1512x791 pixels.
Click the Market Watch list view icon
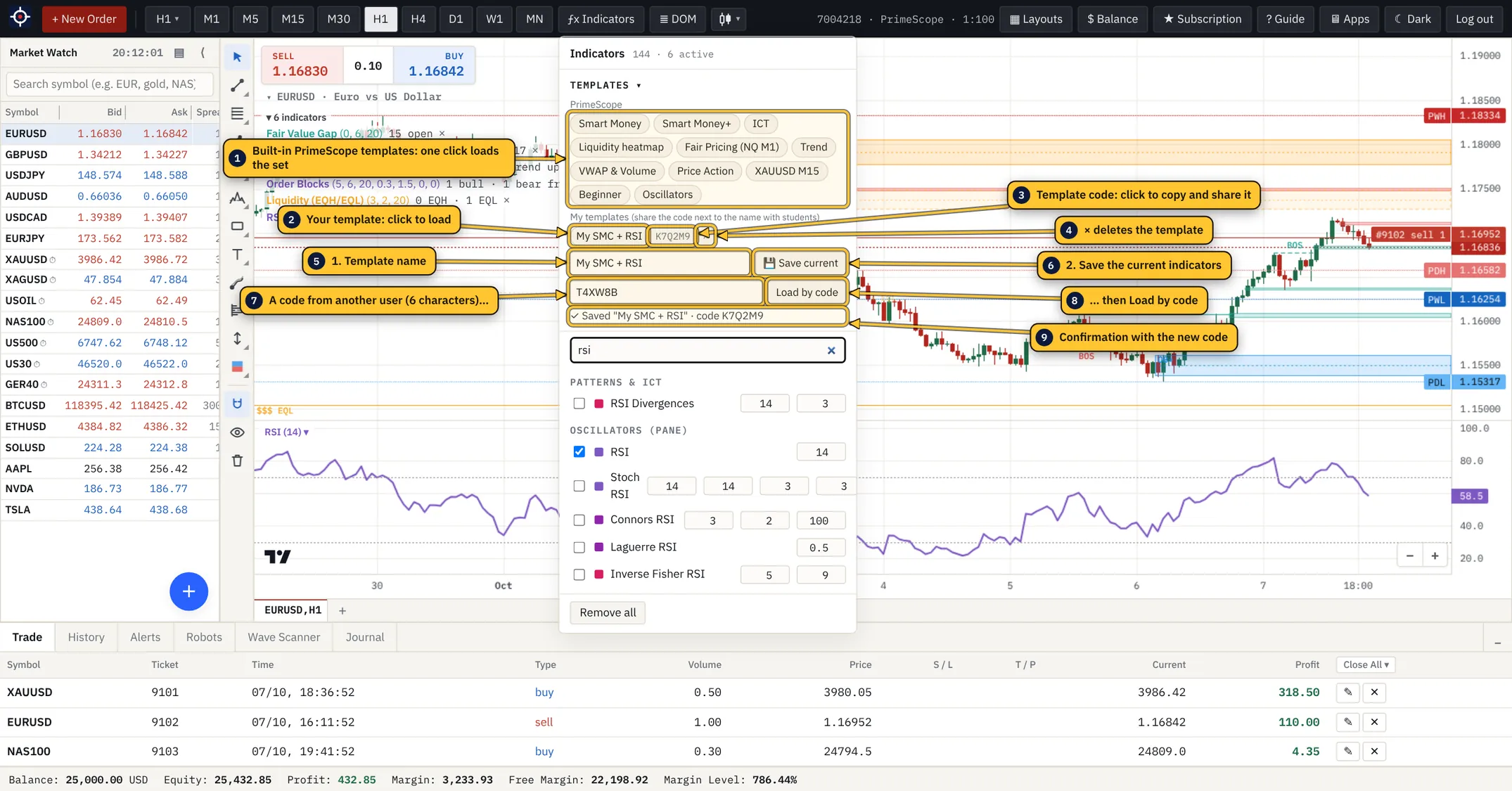179,53
